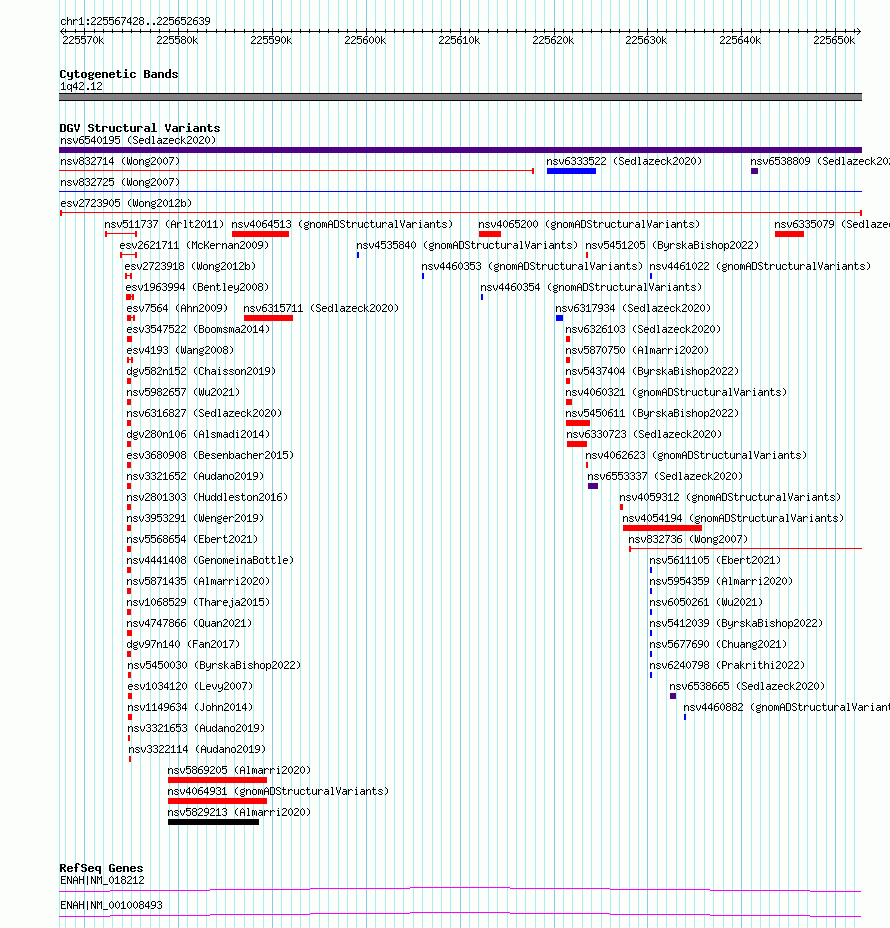Click the red nsv5869205 variant bar
890x928 pixels.
[x=217, y=780]
